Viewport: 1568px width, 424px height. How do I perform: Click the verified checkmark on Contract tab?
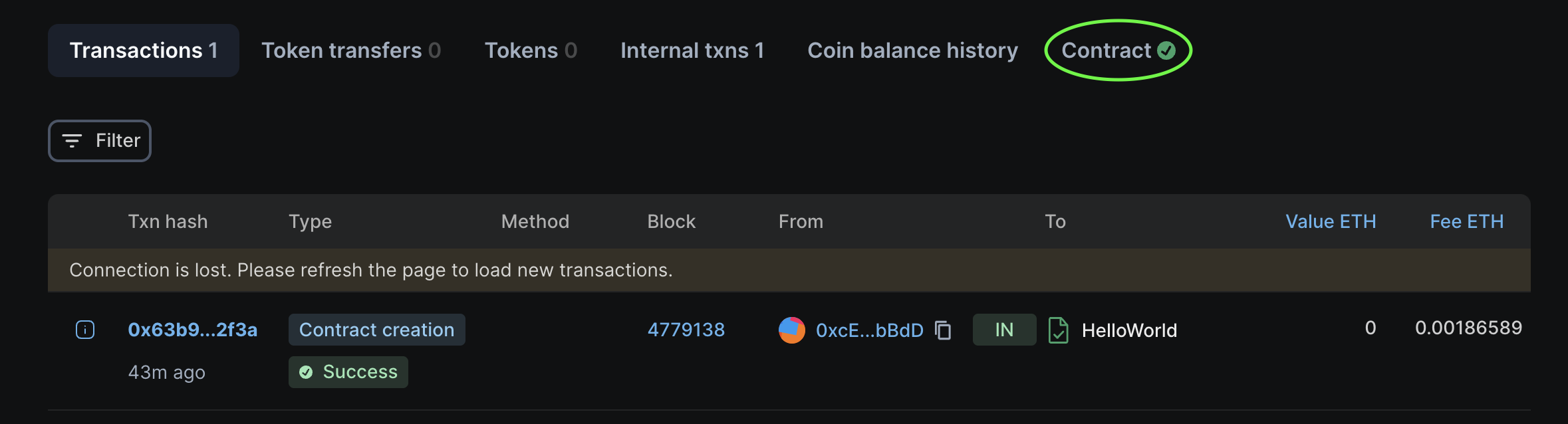click(1166, 51)
